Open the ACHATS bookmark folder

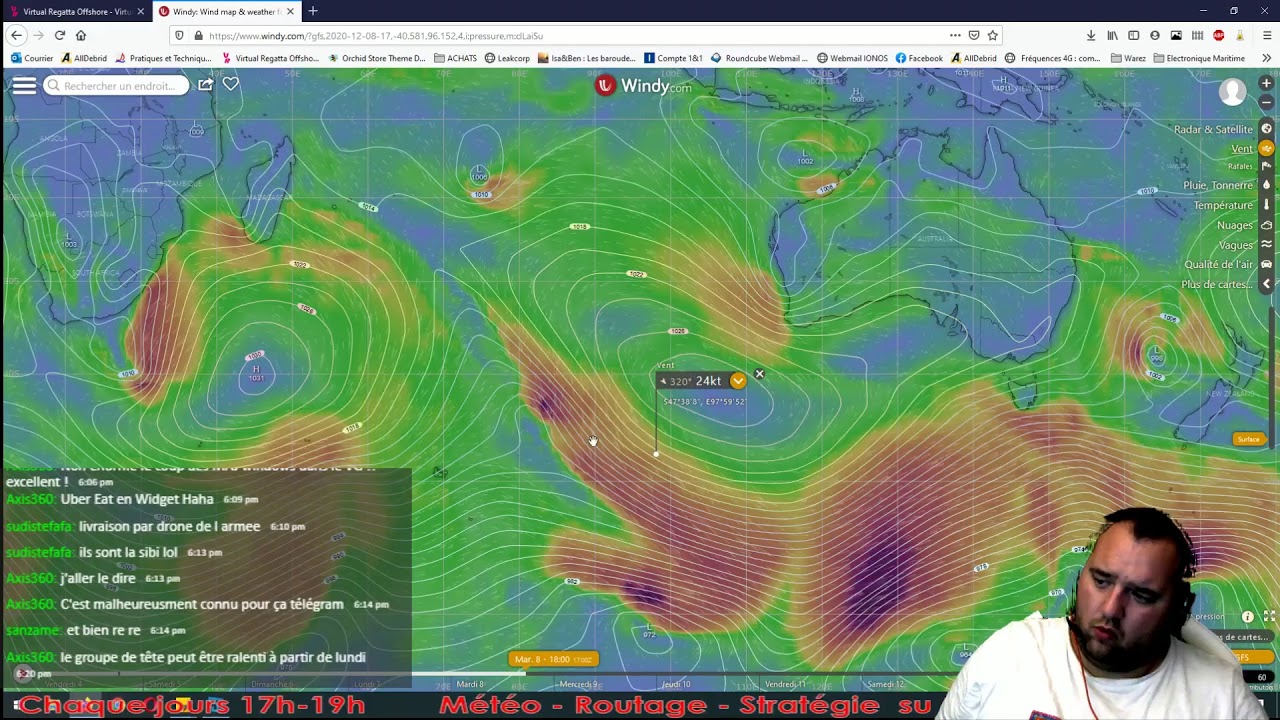(x=455, y=58)
